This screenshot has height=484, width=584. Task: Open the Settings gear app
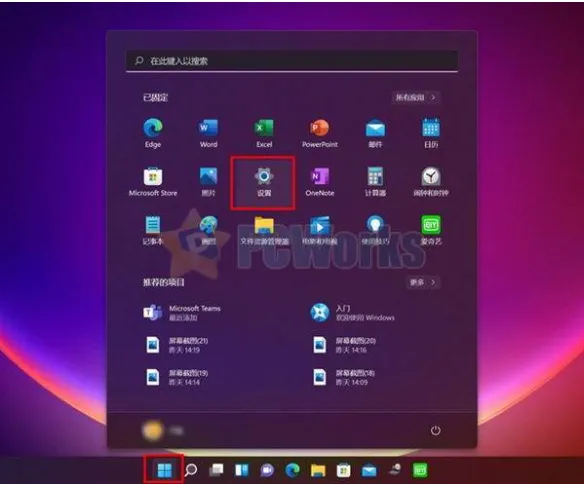click(x=264, y=182)
